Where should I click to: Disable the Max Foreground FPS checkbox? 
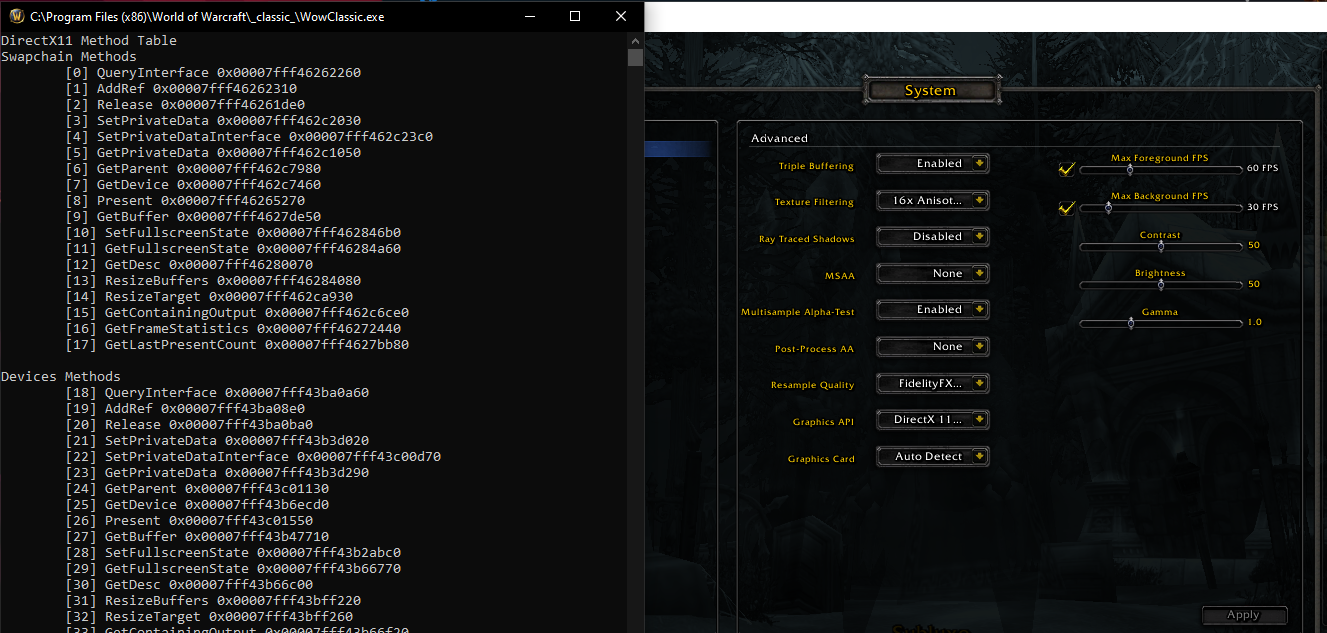point(1066,169)
